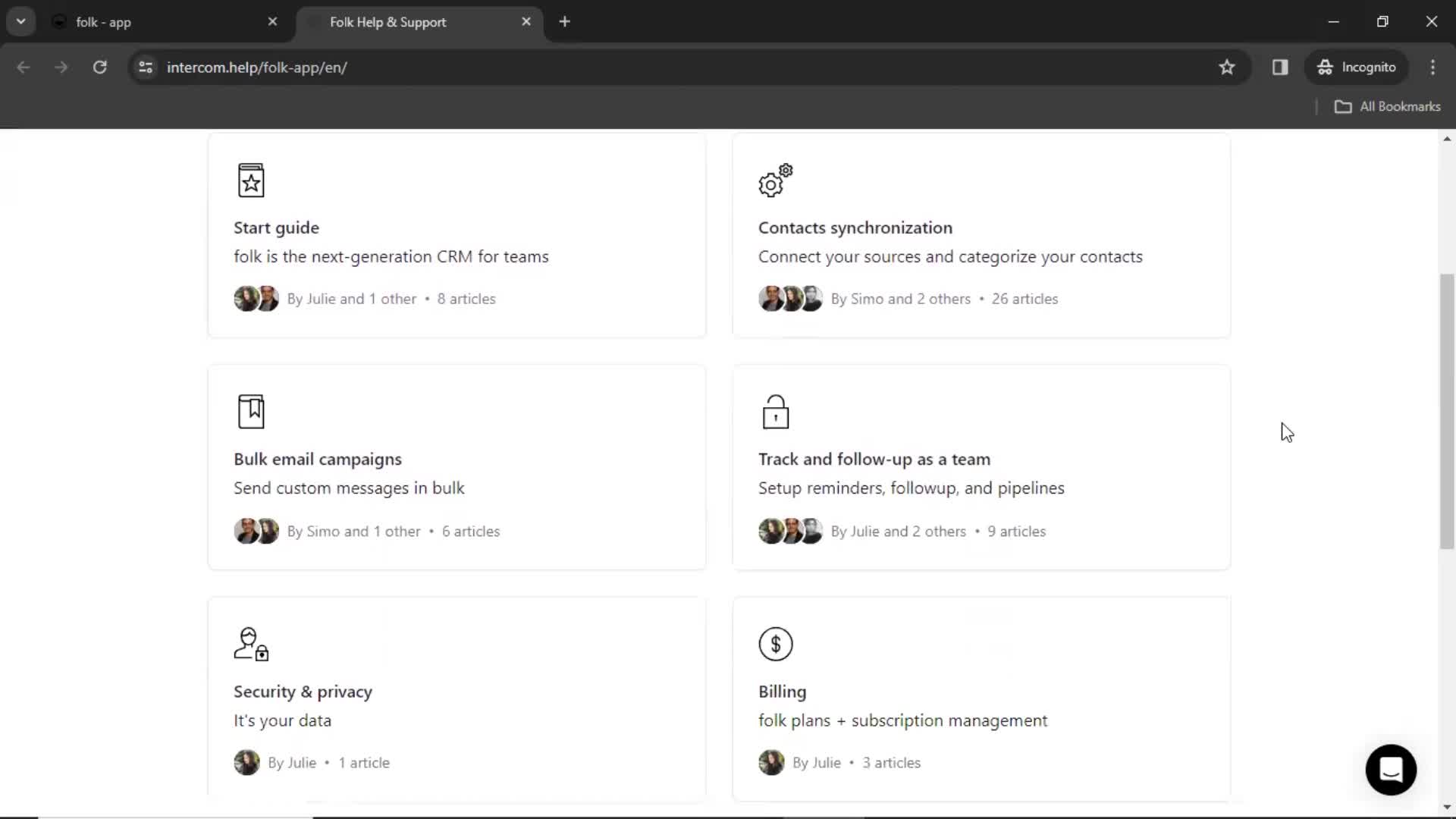The width and height of the screenshot is (1456, 819).
Task: Open the Chrome three-dot menu
Action: coord(1432,67)
